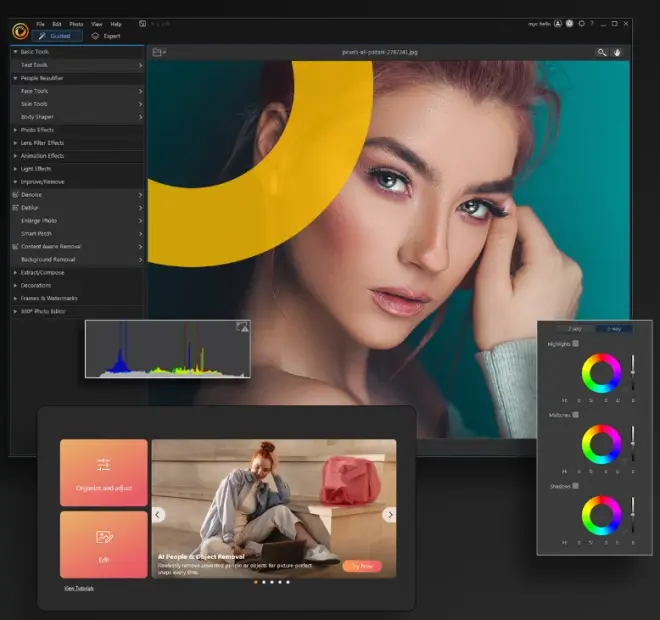Open the settings gear icon in title bar
Image resolution: width=660 pixels, height=620 pixels.
coord(582,23)
